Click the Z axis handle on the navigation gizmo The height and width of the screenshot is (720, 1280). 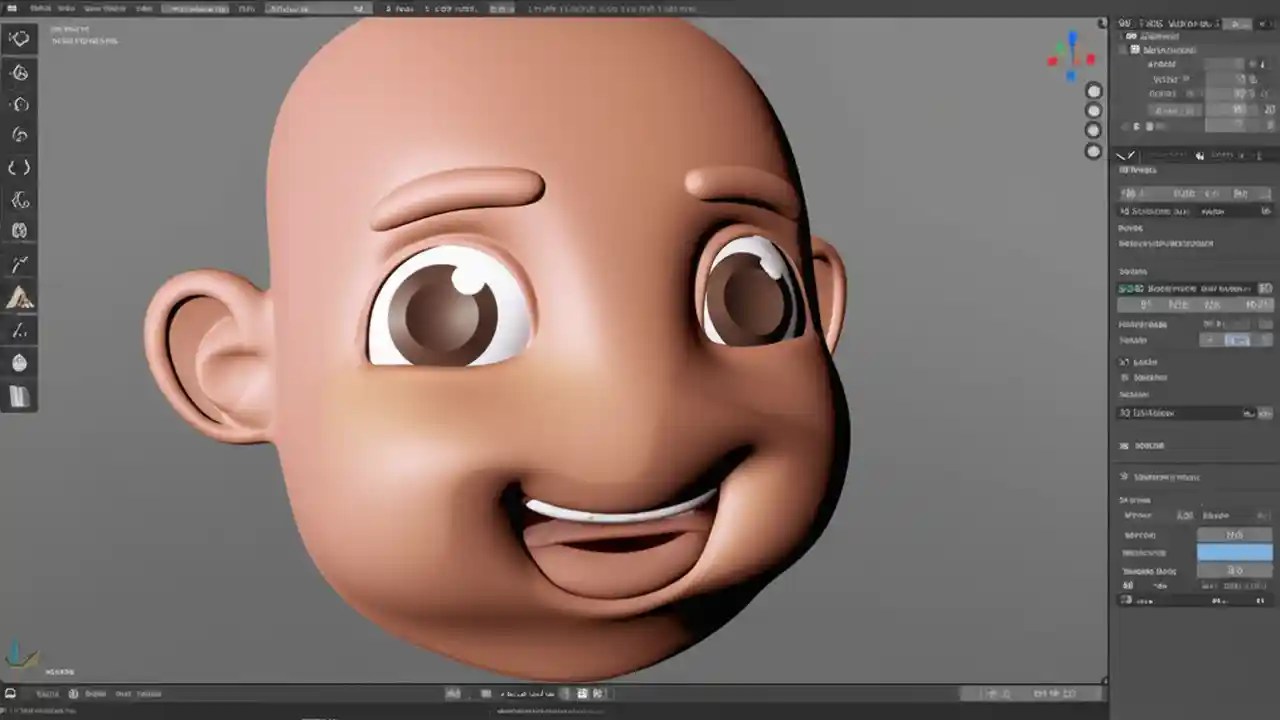tap(1072, 38)
